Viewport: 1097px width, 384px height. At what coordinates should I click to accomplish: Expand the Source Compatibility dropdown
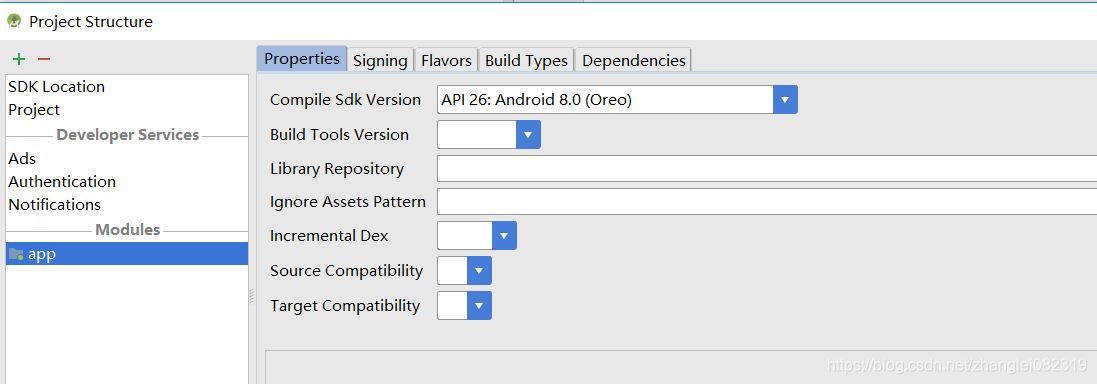point(479,271)
